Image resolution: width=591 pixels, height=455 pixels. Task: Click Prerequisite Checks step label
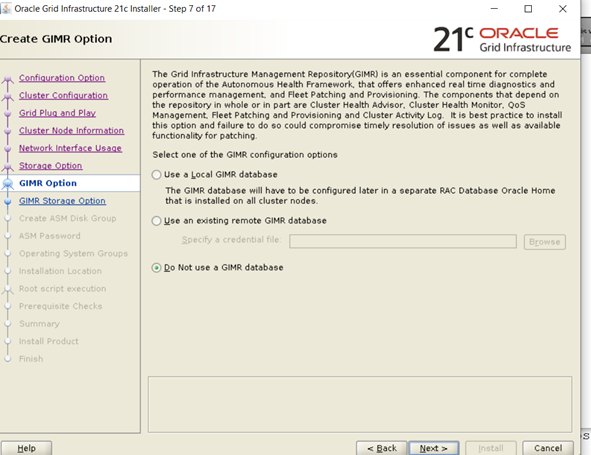pyautogui.click(x=61, y=306)
